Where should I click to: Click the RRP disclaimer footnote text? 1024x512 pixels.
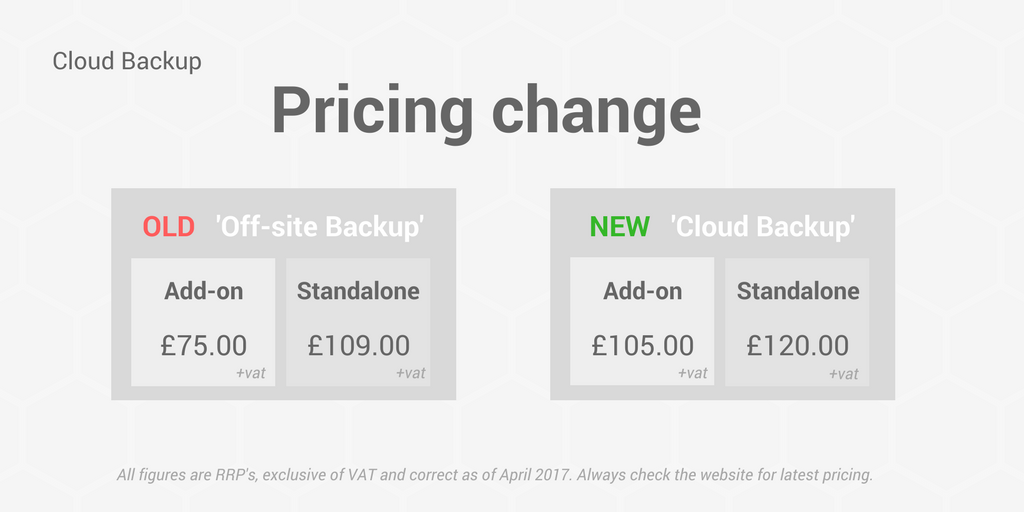(495, 475)
